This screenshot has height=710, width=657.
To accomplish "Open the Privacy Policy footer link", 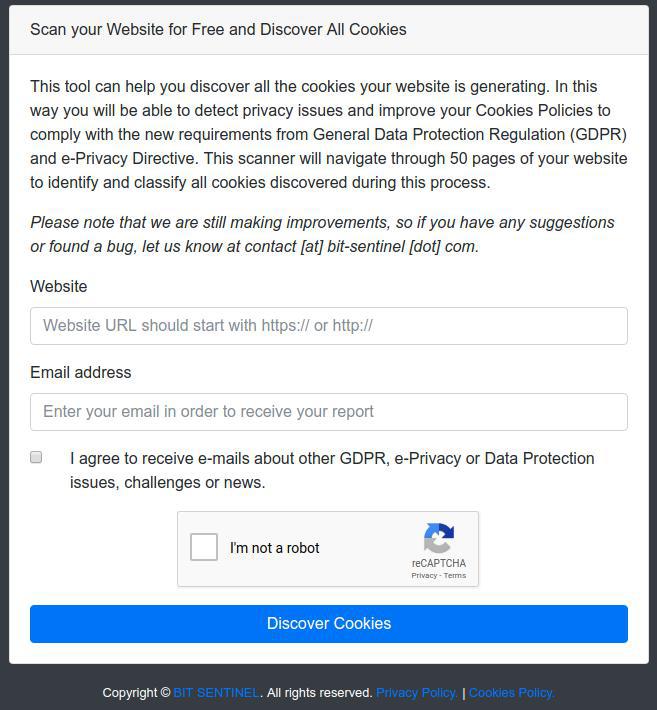I will pyautogui.click(x=417, y=693).
